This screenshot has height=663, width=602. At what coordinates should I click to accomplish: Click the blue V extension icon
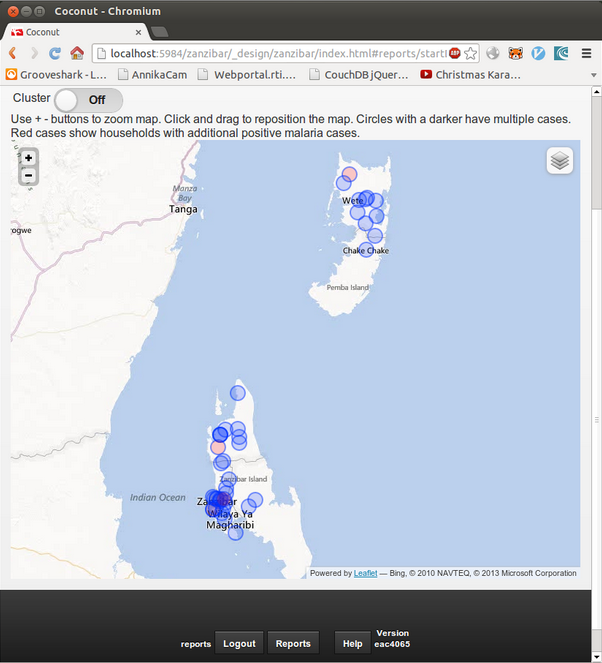tap(538, 53)
